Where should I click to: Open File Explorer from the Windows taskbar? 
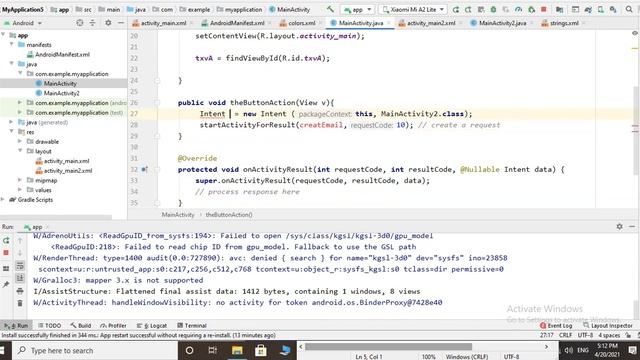[237, 350]
